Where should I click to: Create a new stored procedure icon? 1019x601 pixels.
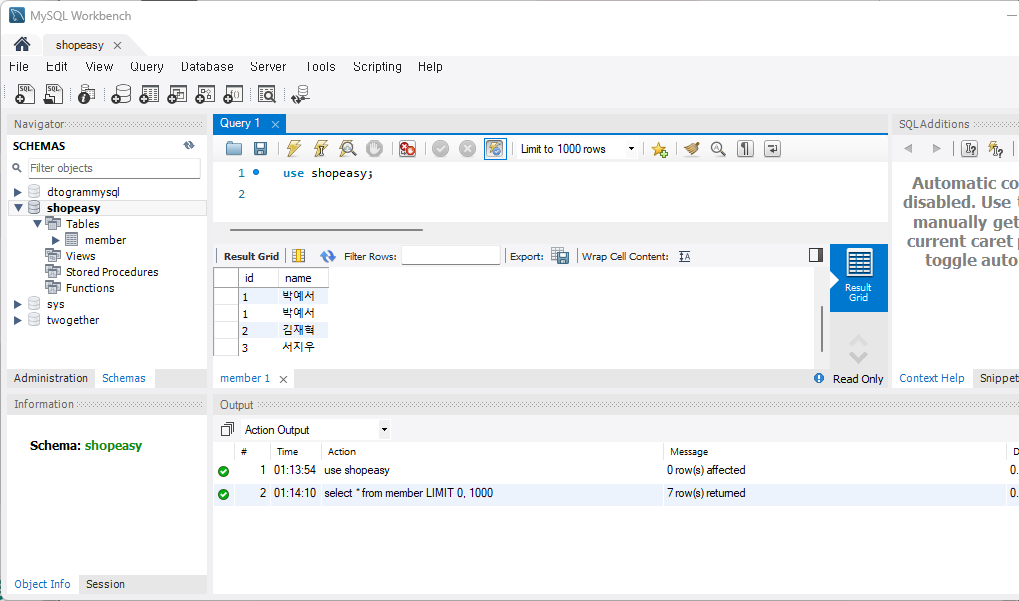point(205,94)
